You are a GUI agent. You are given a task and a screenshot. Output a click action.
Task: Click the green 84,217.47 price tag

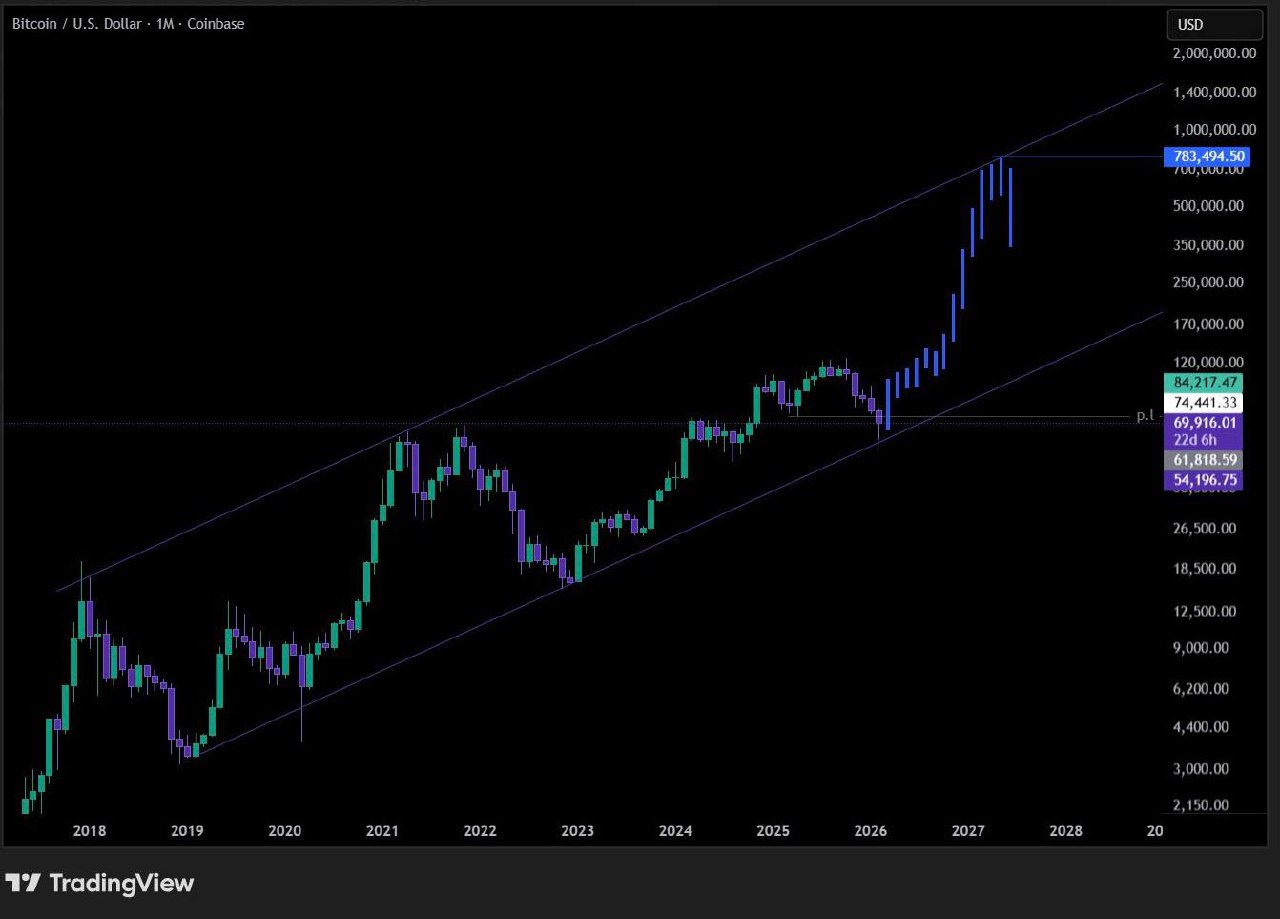pos(1206,382)
